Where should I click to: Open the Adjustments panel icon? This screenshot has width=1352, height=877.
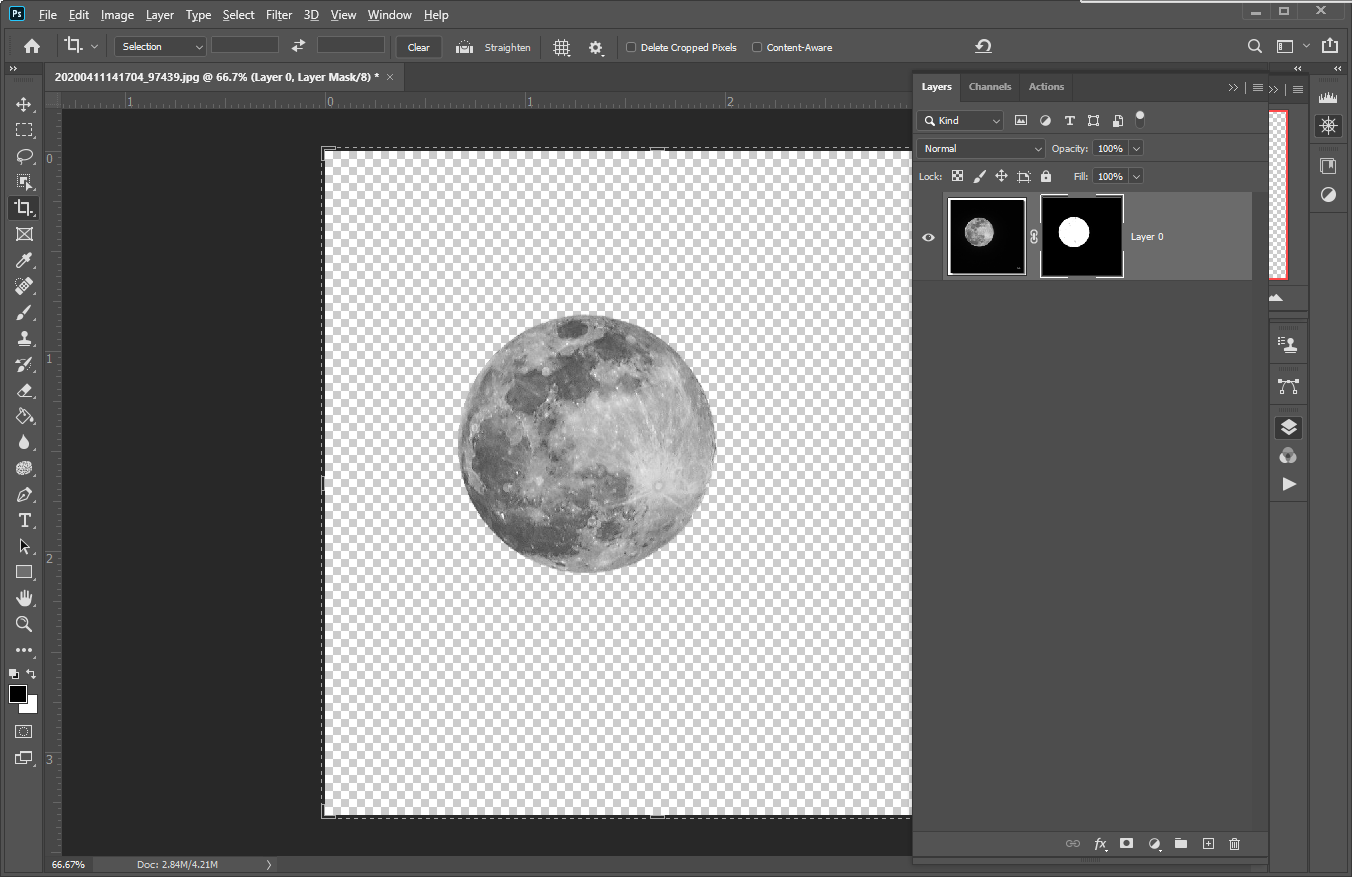click(1328, 194)
